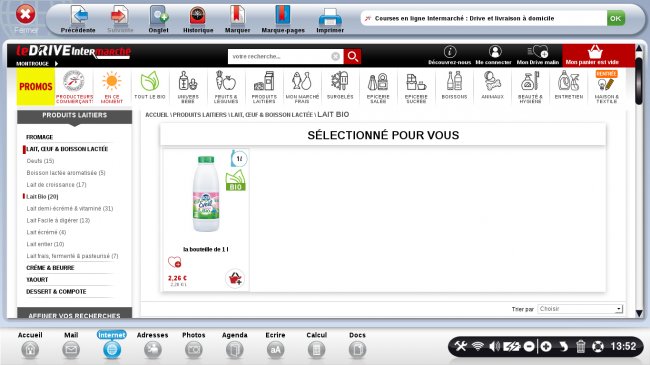Open the Boissons category

(454, 86)
